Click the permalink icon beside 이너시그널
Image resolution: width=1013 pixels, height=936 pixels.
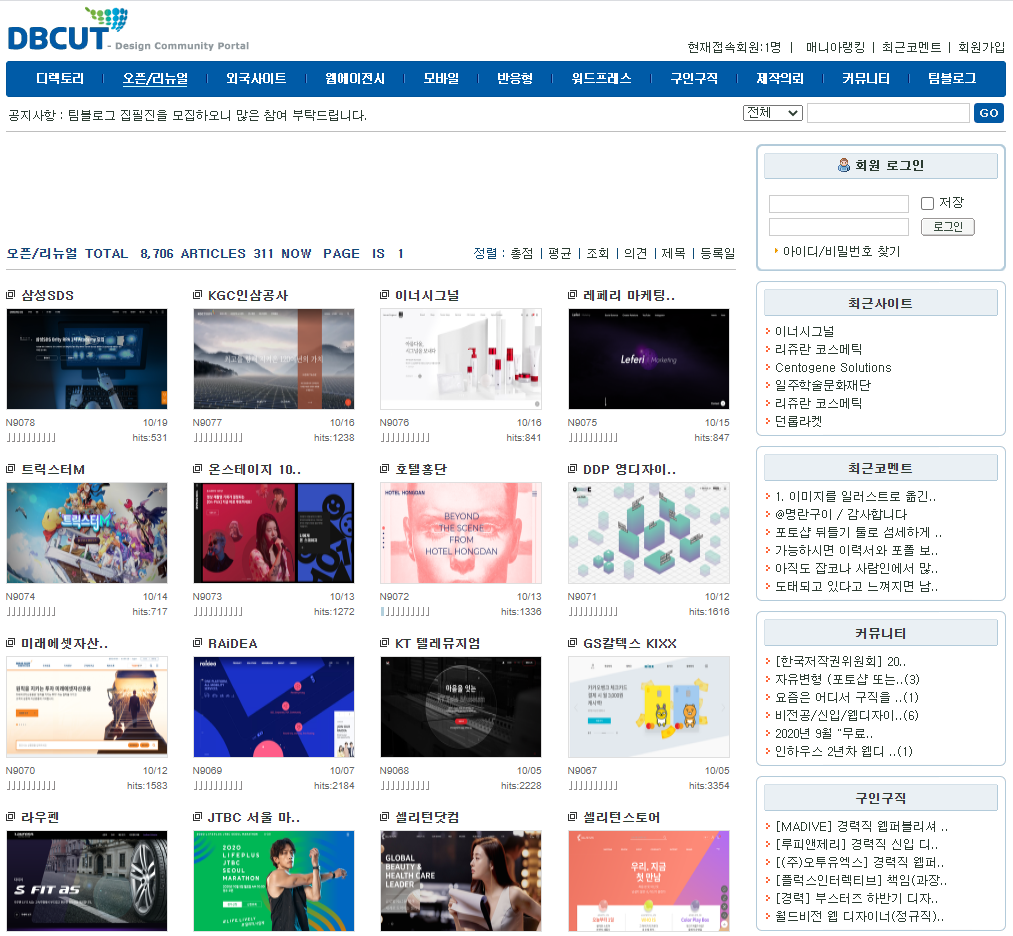pyautogui.click(x=383, y=295)
